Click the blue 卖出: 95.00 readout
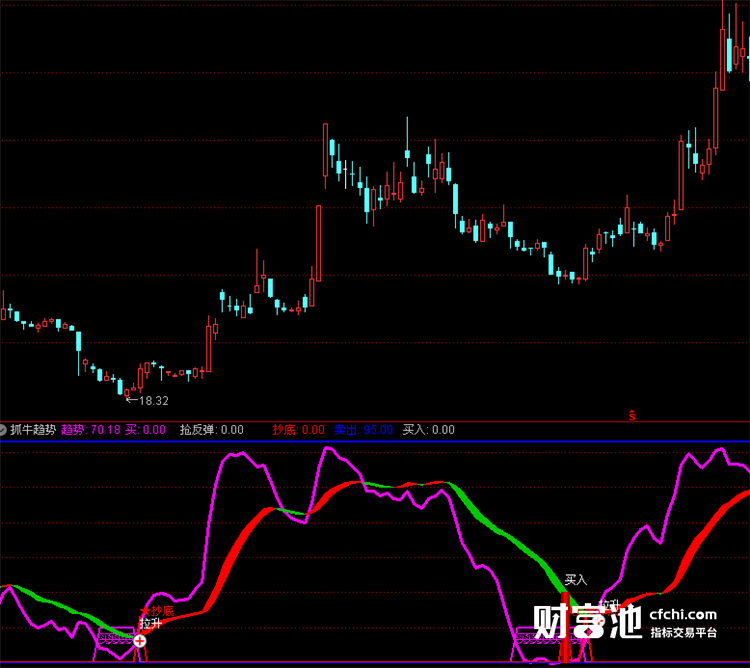The height and width of the screenshot is (668, 750). pyautogui.click(x=364, y=430)
